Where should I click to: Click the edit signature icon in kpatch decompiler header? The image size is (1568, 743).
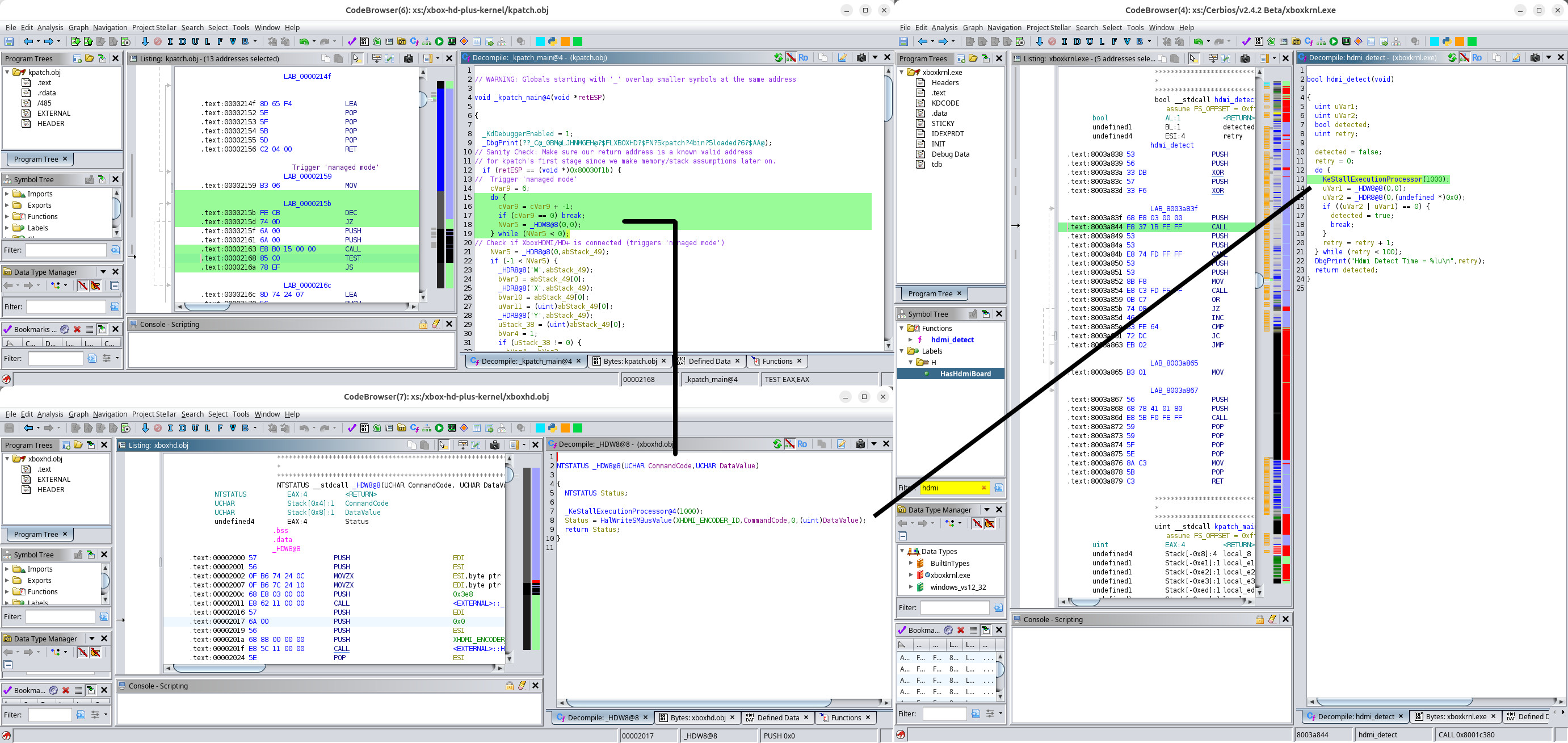(842, 57)
